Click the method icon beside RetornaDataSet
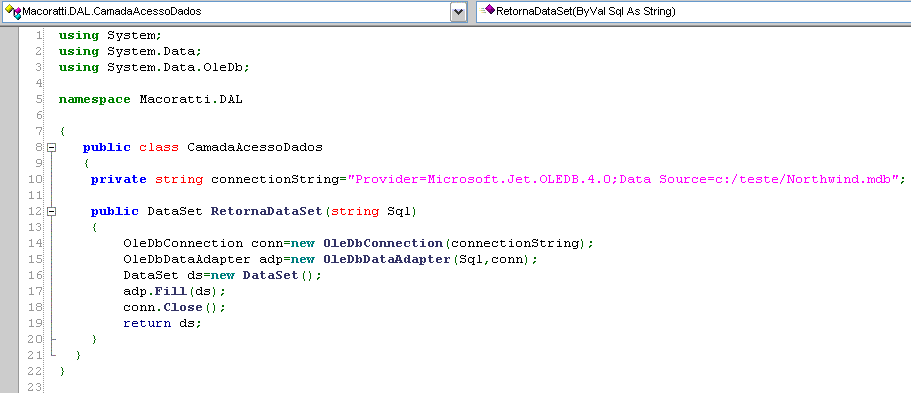Viewport: 911px width, 393px height. (x=487, y=10)
